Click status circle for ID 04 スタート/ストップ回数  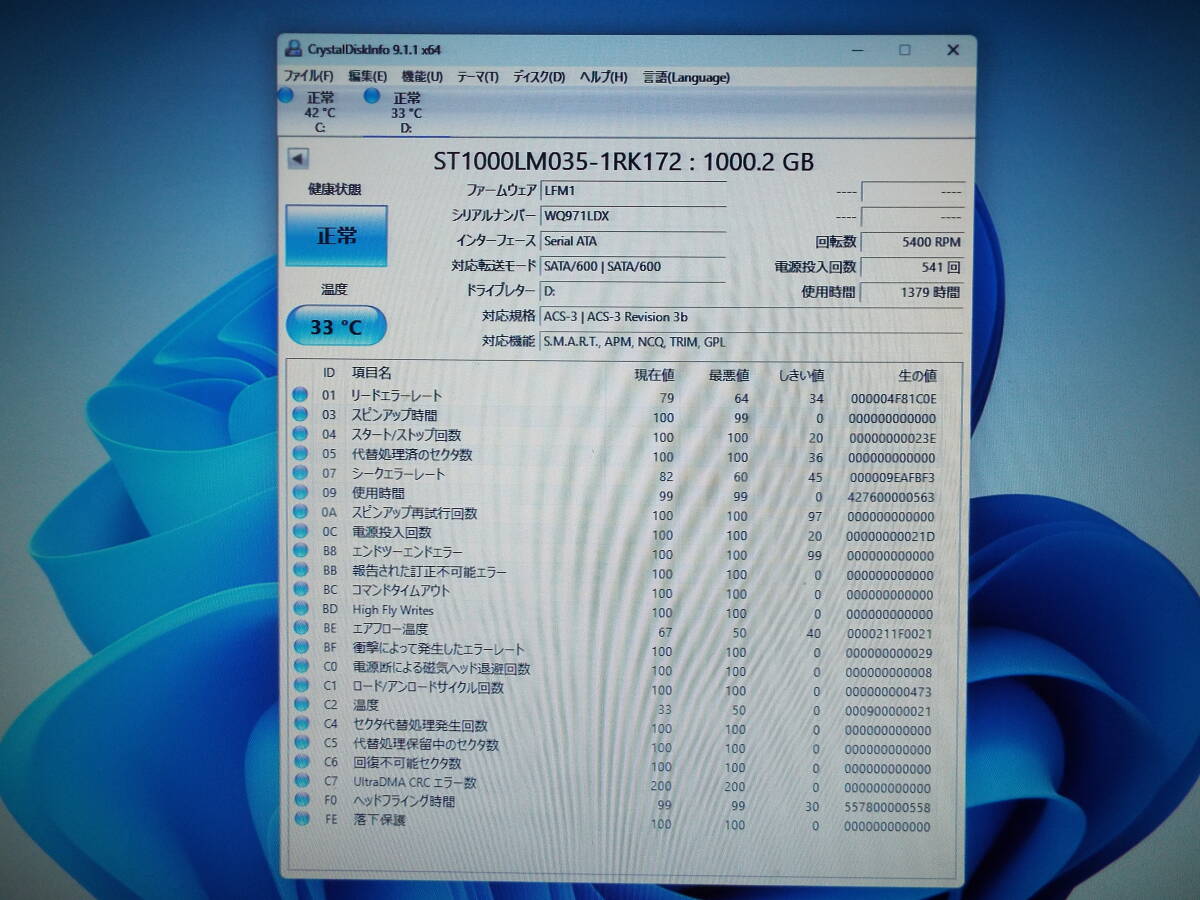(299, 435)
